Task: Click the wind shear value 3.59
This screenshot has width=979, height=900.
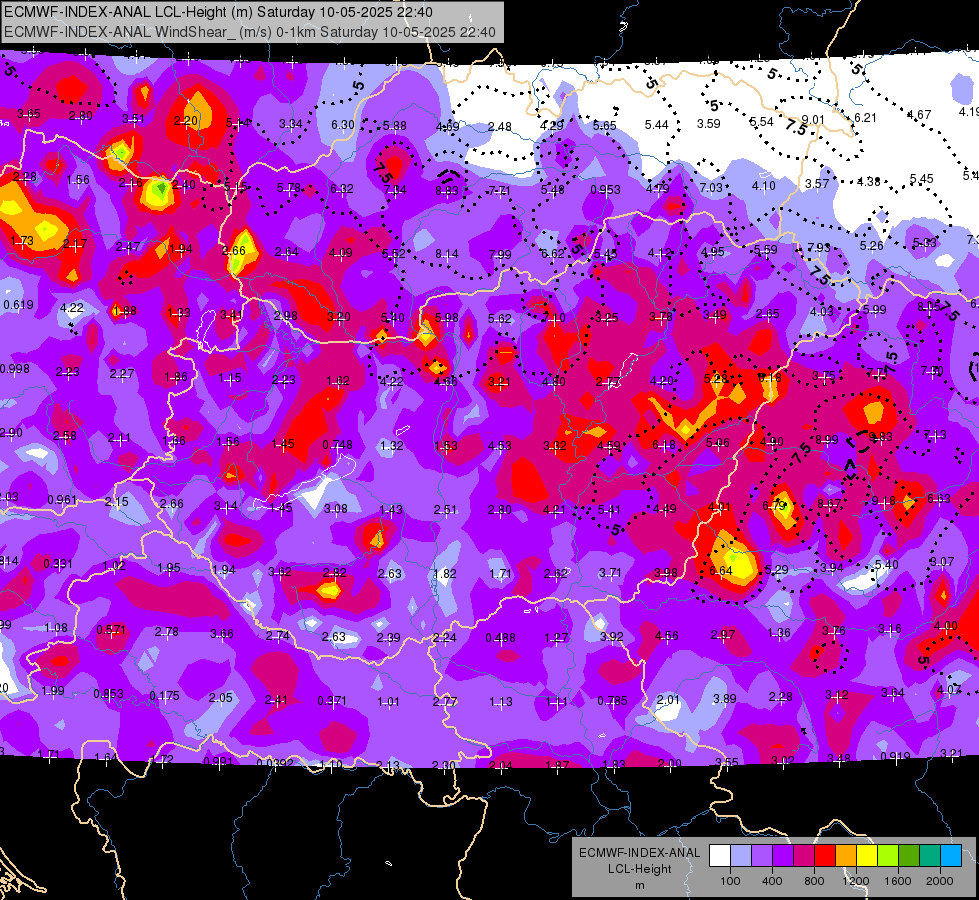Action: [x=709, y=124]
